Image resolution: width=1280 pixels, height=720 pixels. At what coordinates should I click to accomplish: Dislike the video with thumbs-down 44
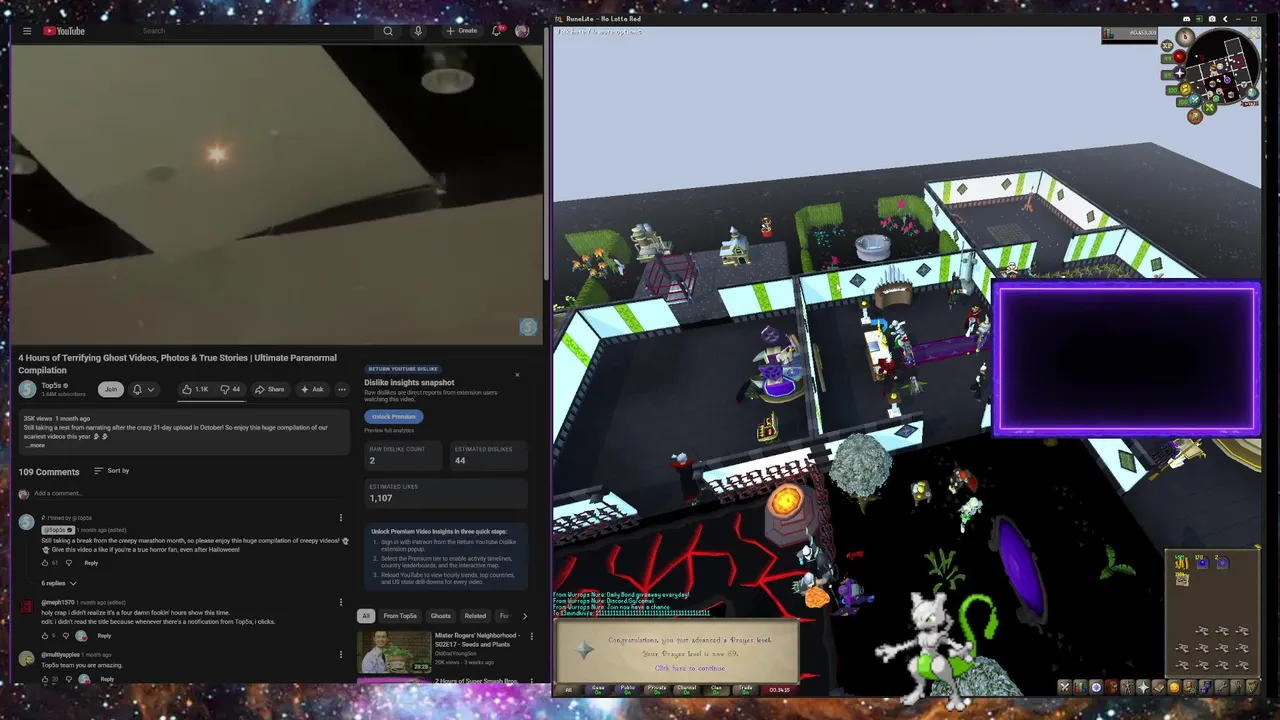tap(230, 389)
